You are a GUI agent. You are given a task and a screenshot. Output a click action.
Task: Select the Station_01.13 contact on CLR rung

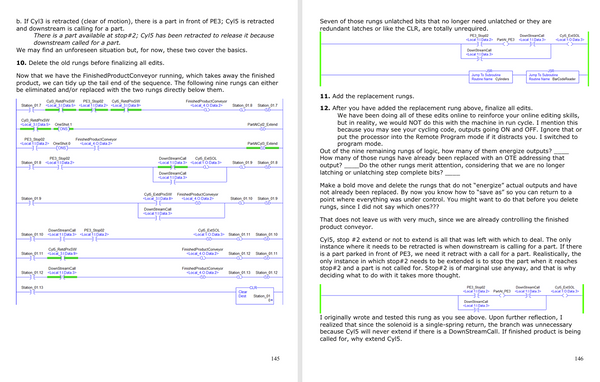coord(32,292)
